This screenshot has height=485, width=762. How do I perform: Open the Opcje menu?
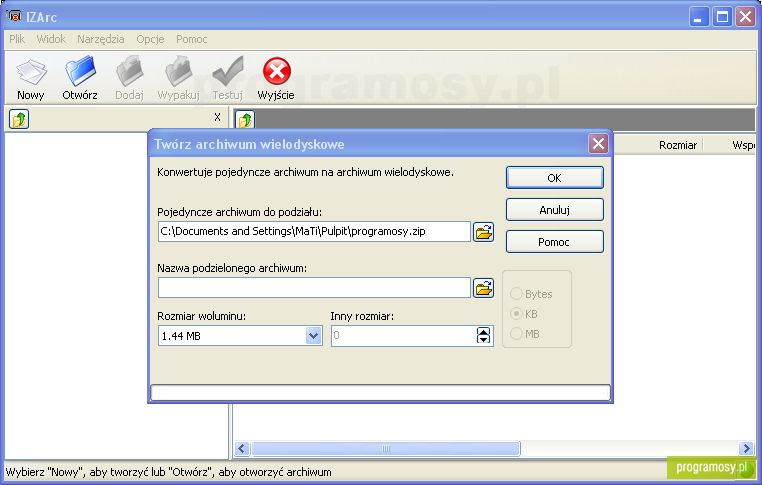pos(150,39)
